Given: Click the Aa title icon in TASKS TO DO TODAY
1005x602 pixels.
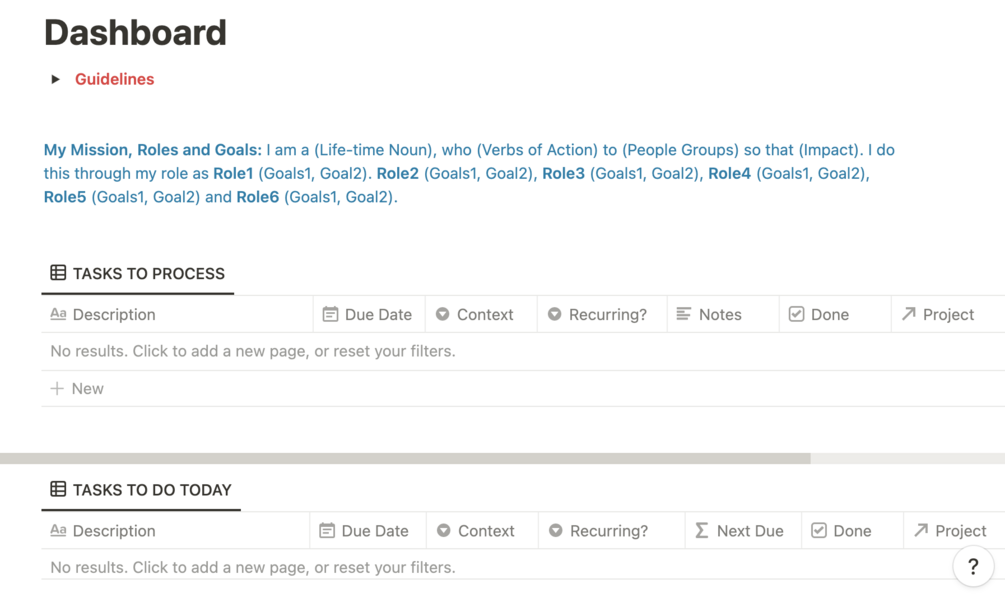Looking at the screenshot, I should (x=58, y=530).
